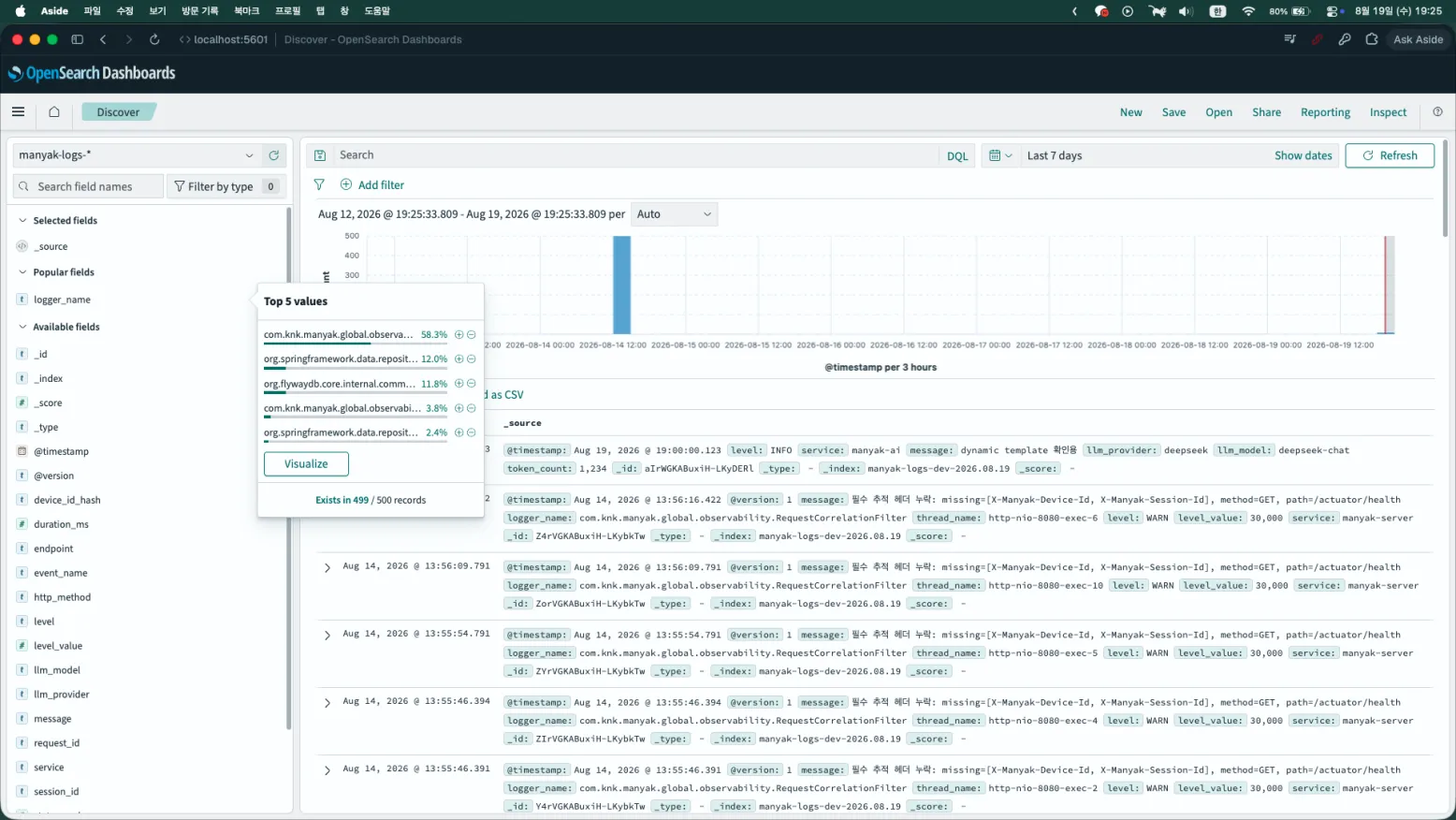Click New in the top navigation
Viewport: 1456px width, 820px height.
[1130, 112]
